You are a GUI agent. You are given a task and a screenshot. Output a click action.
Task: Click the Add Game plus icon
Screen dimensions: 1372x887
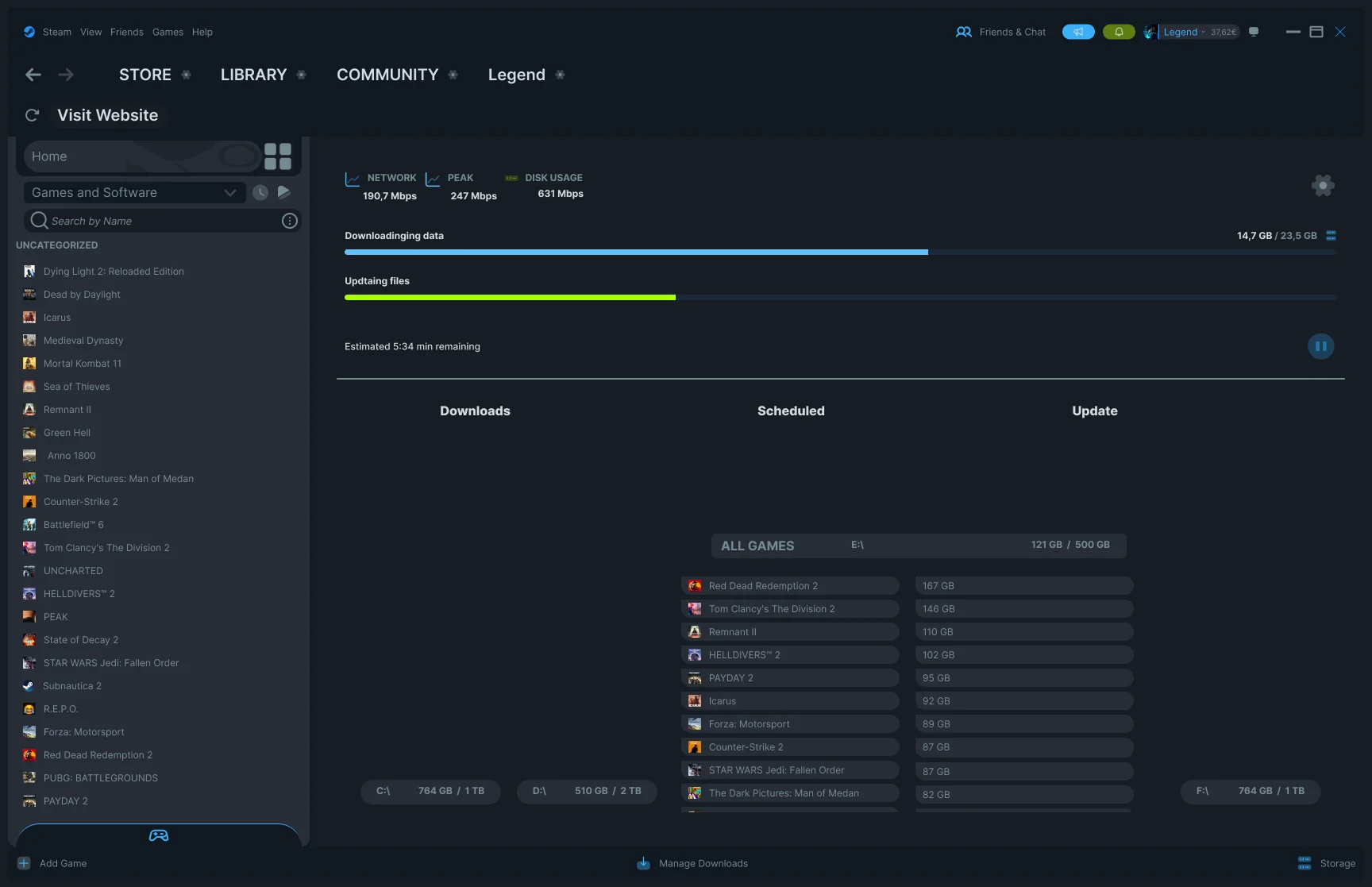pyautogui.click(x=24, y=863)
